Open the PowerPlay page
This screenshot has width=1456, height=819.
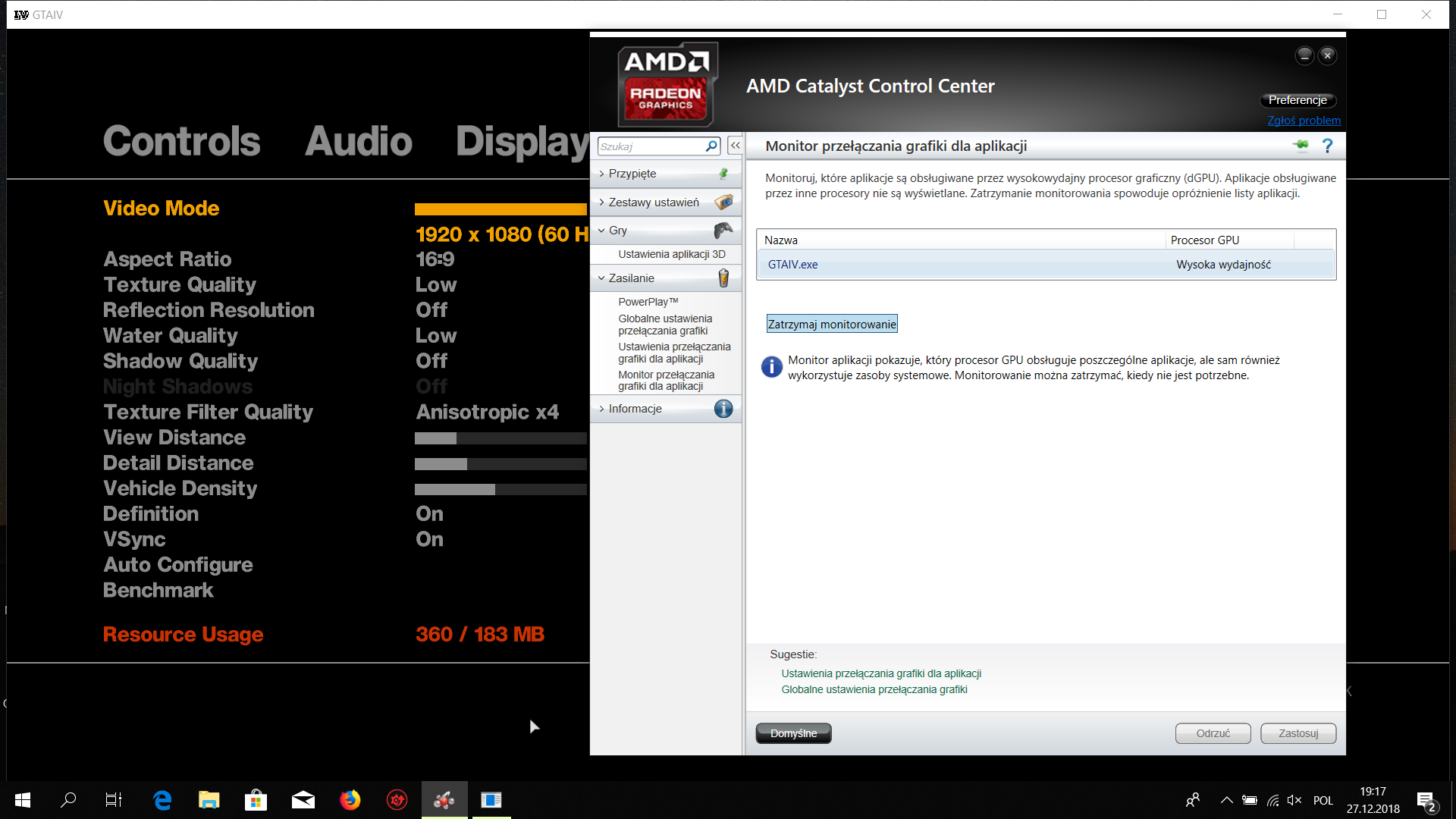pyautogui.click(x=648, y=302)
